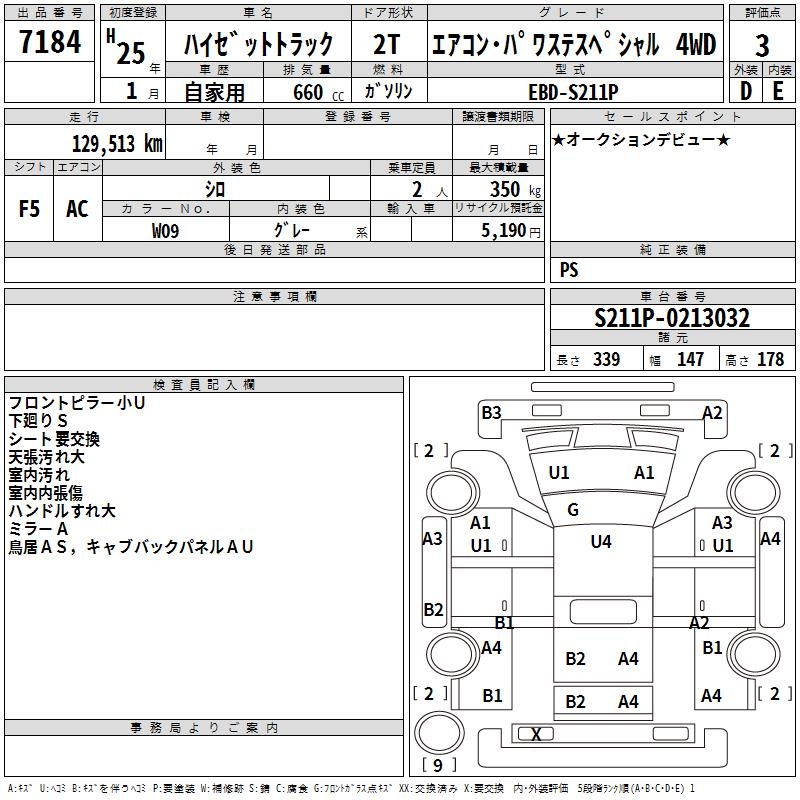Click the fuel type ガソリン
The image size is (800, 800).
click(x=388, y=91)
